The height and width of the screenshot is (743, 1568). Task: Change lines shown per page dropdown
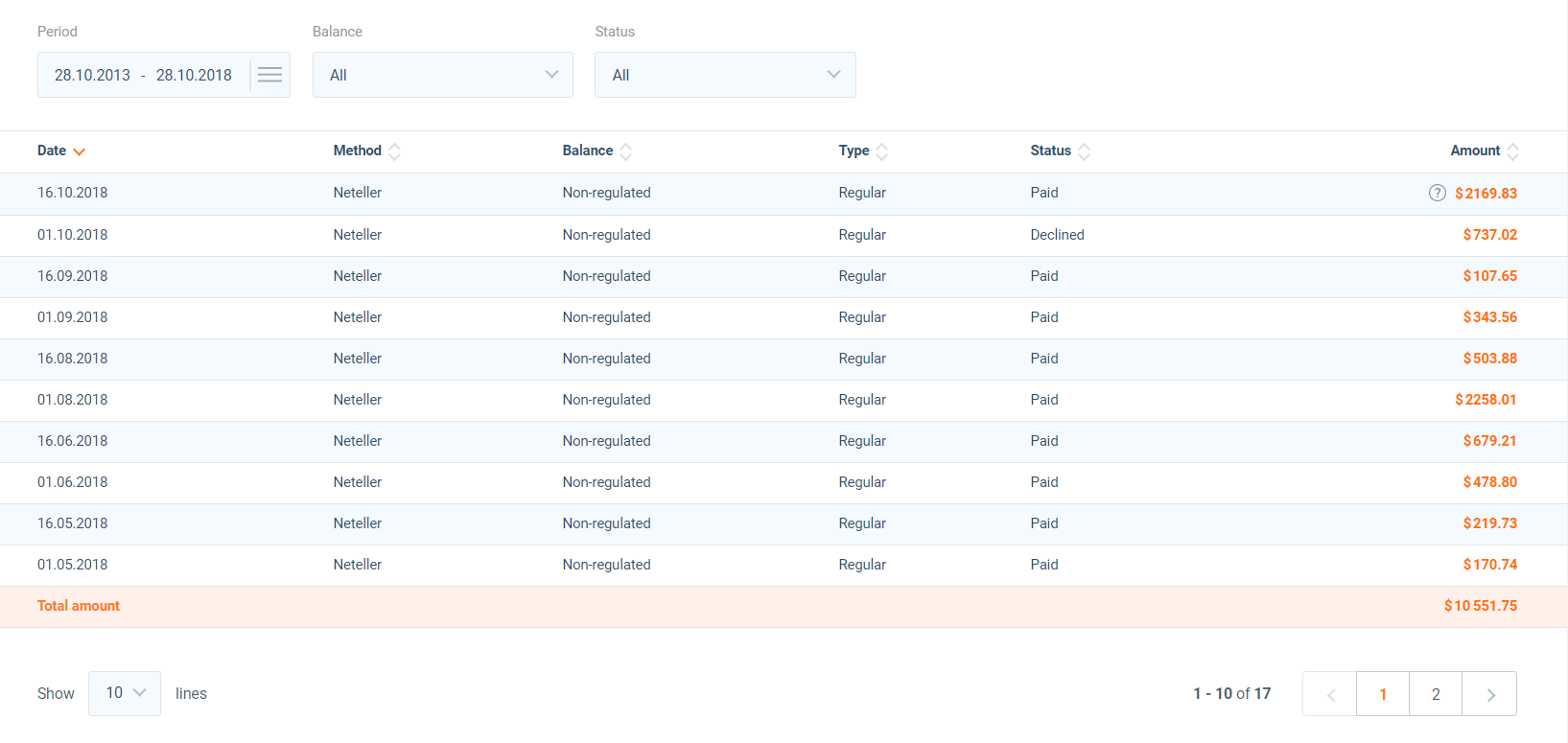(x=125, y=693)
